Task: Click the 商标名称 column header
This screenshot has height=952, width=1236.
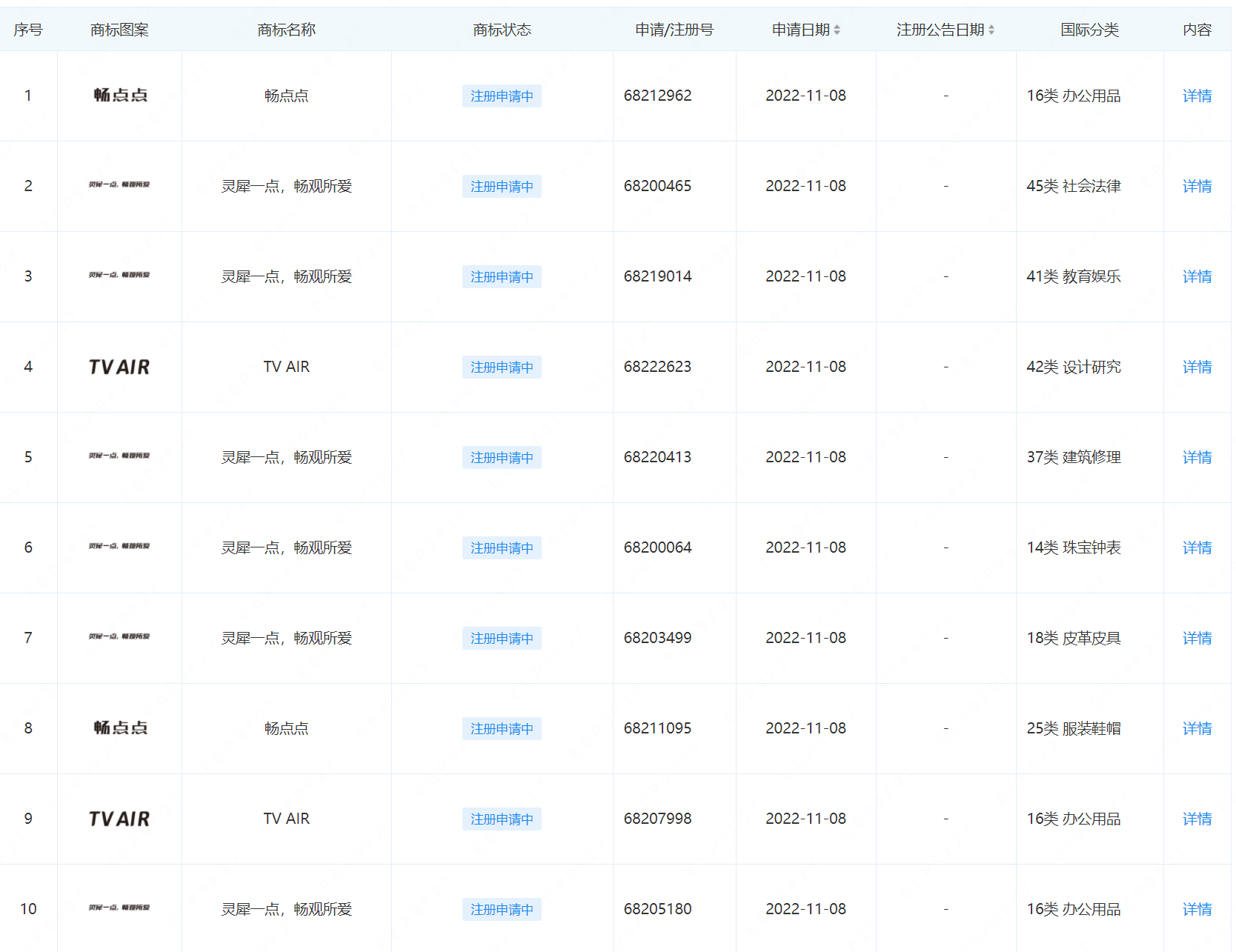Action: click(x=286, y=30)
